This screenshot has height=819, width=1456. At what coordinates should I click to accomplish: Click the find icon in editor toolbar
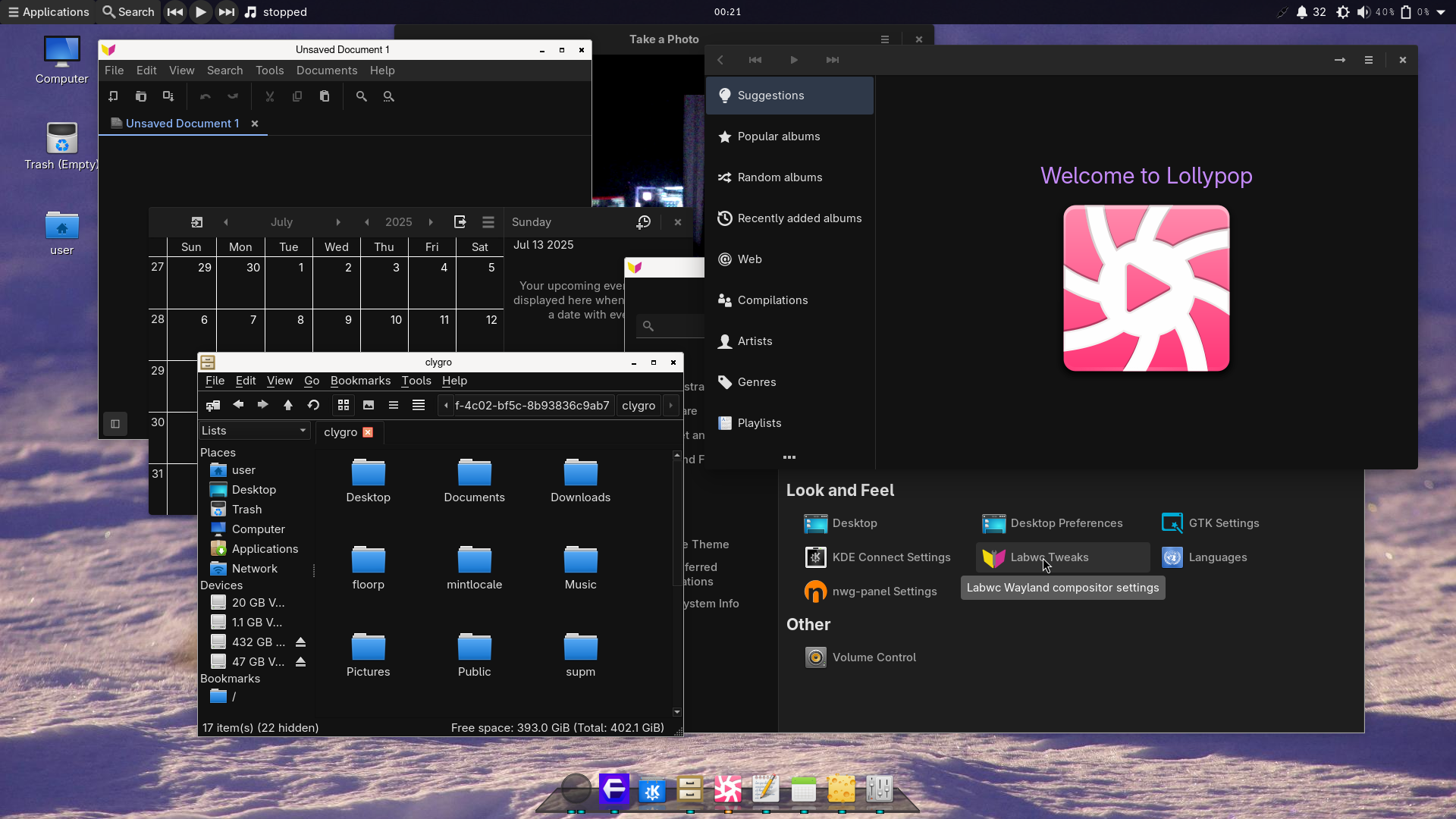pos(362,97)
